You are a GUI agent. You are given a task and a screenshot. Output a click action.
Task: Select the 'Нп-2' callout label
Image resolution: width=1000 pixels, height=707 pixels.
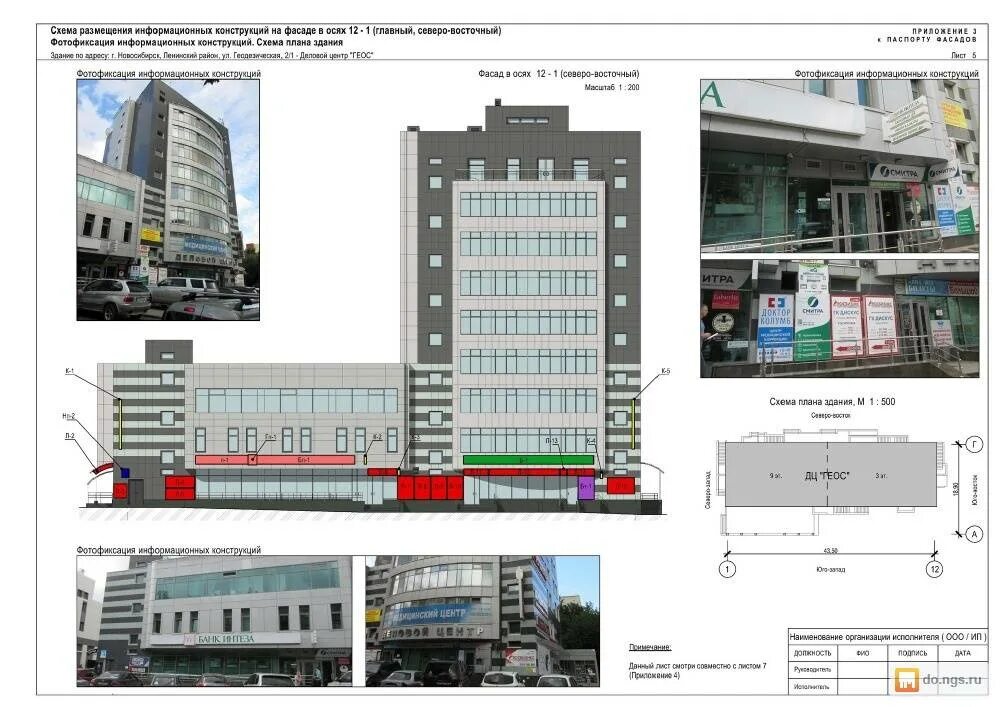(69, 416)
